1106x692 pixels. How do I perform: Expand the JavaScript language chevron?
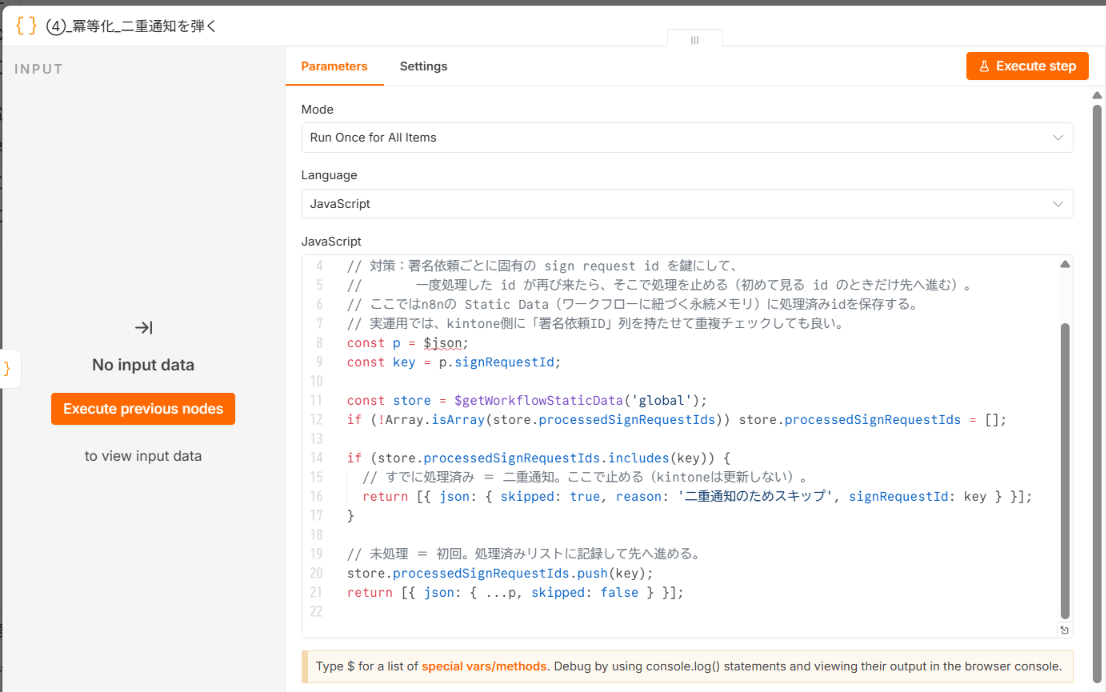coord(1057,204)
